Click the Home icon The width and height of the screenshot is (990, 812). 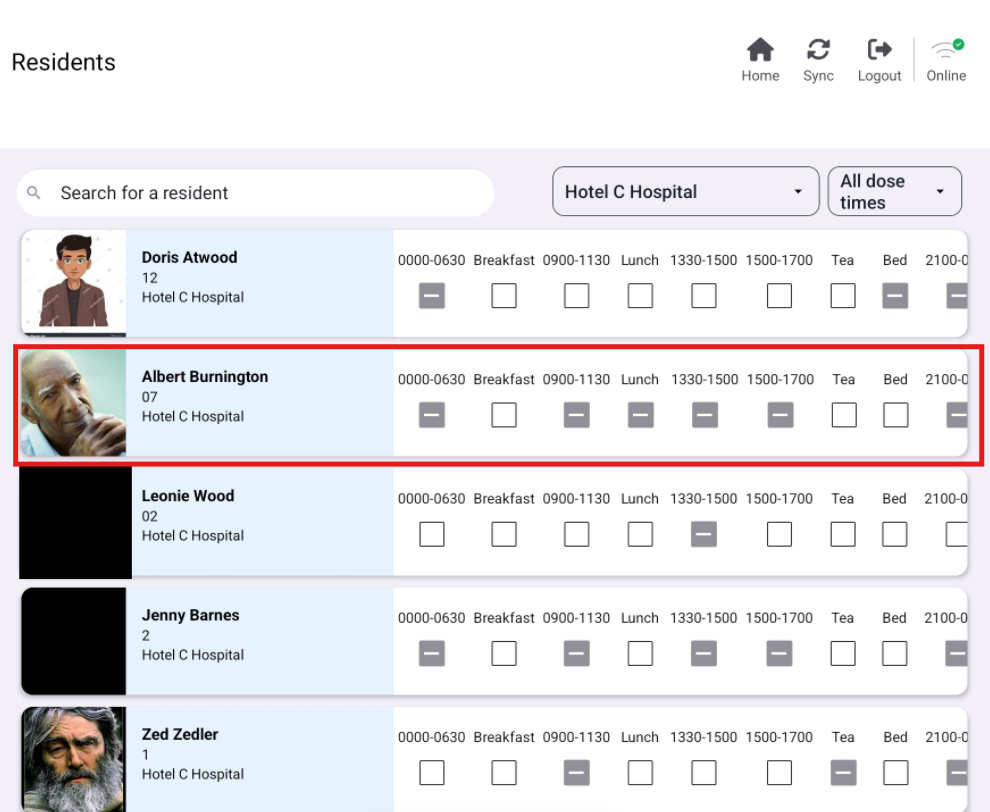coord(760,50)
